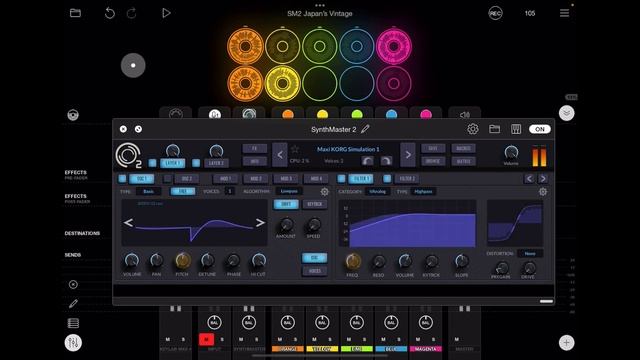
Task: Open the oscillator section settings gear
Action: [324, 191]
